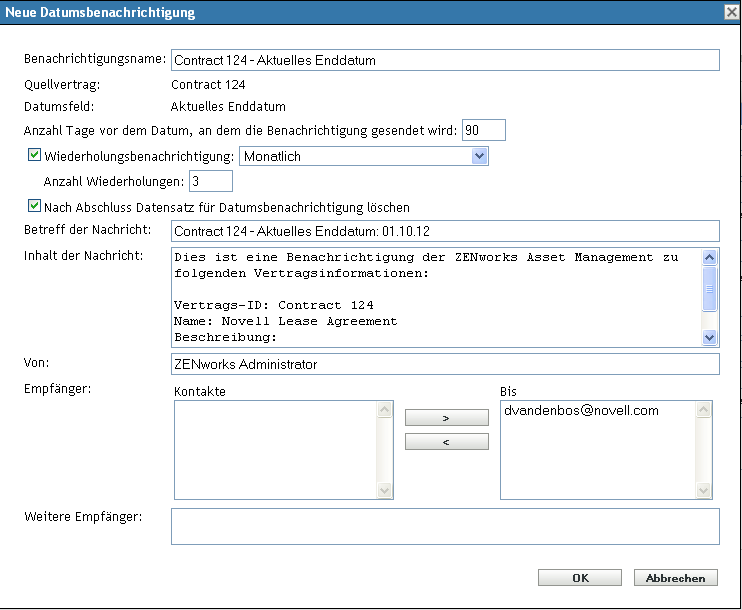Click the Abbrechen button
Screen dimensions: 742x610
click(x=675, y=578)
